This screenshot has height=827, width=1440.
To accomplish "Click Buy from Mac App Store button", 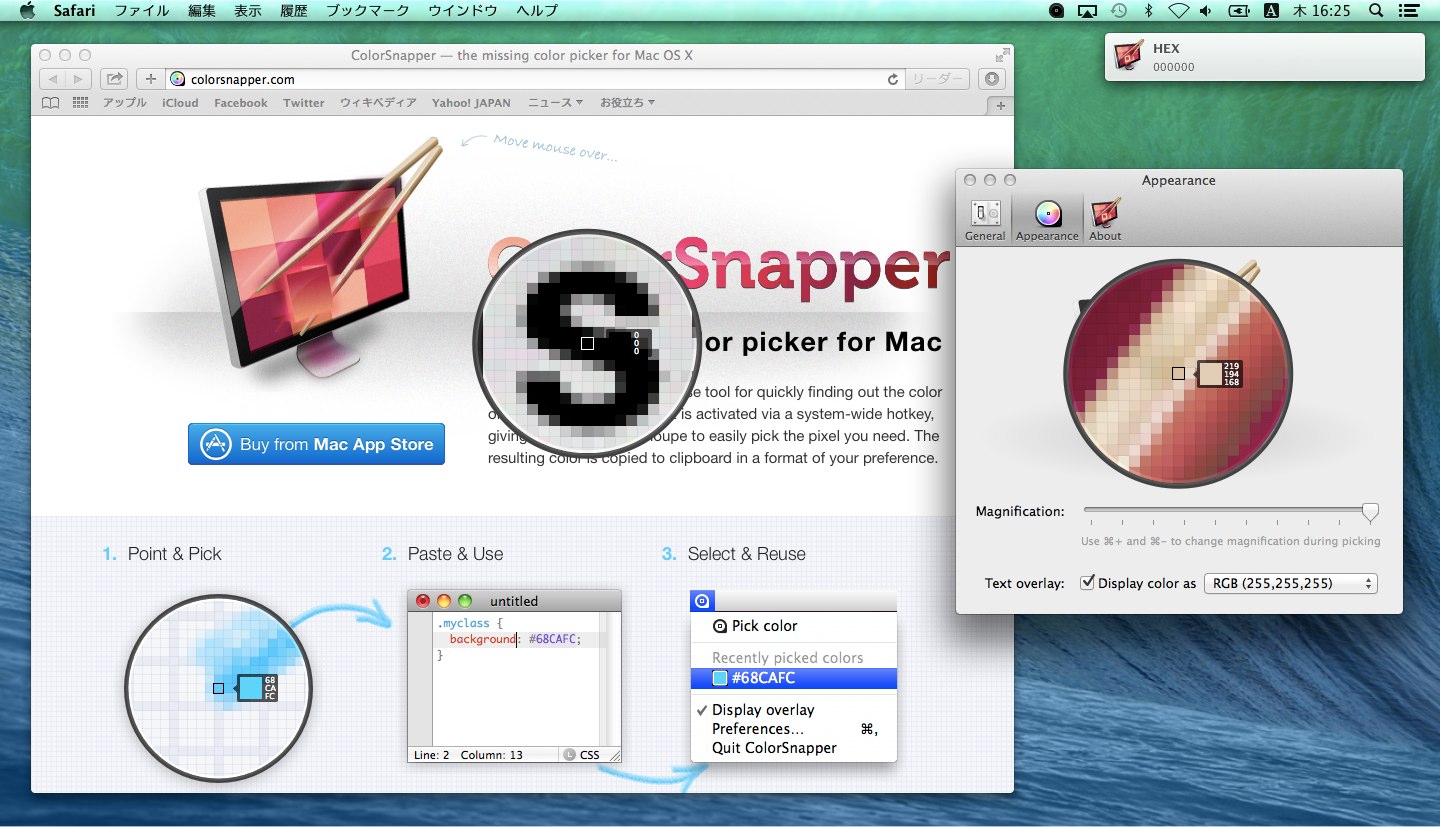I will (x=316, y=444).
